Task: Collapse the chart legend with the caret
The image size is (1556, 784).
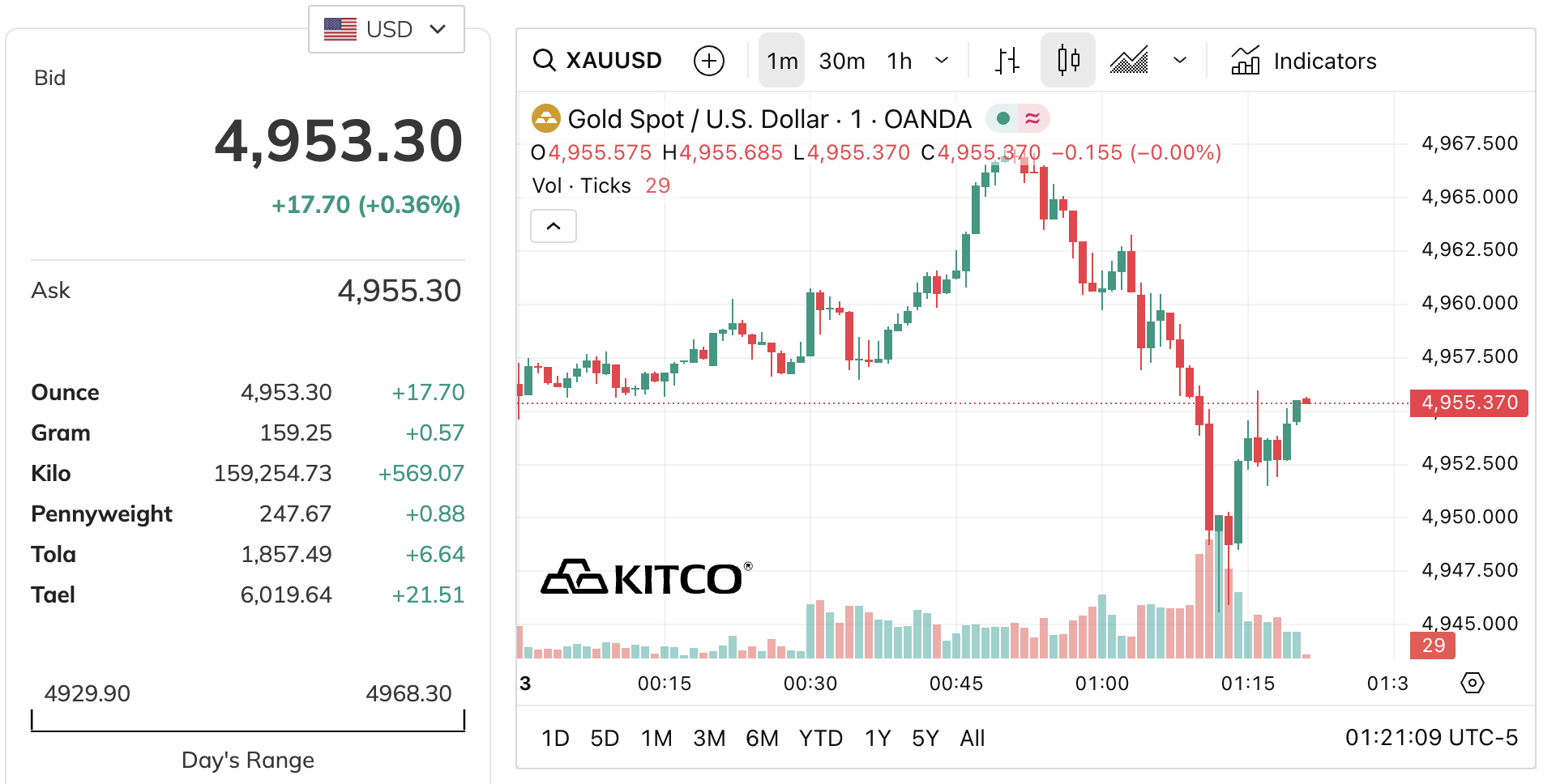Action: click(x=554, y=226)
